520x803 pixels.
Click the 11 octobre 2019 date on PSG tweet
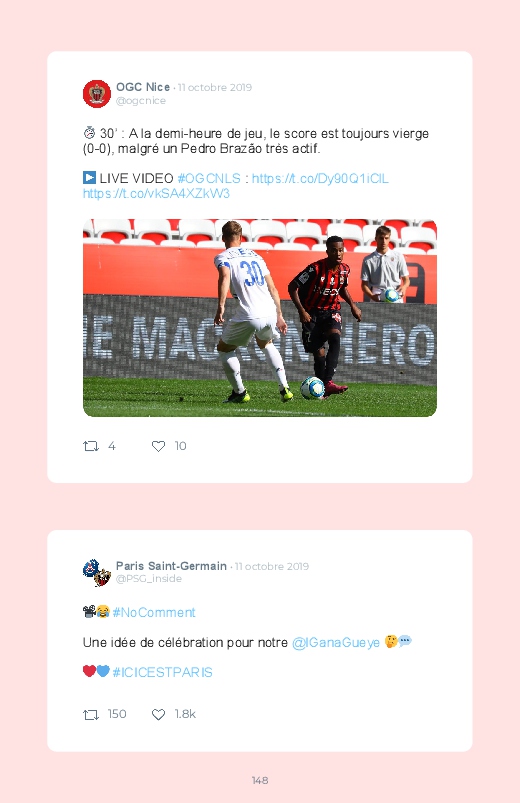pyautogui.click(x=272, y=566)
